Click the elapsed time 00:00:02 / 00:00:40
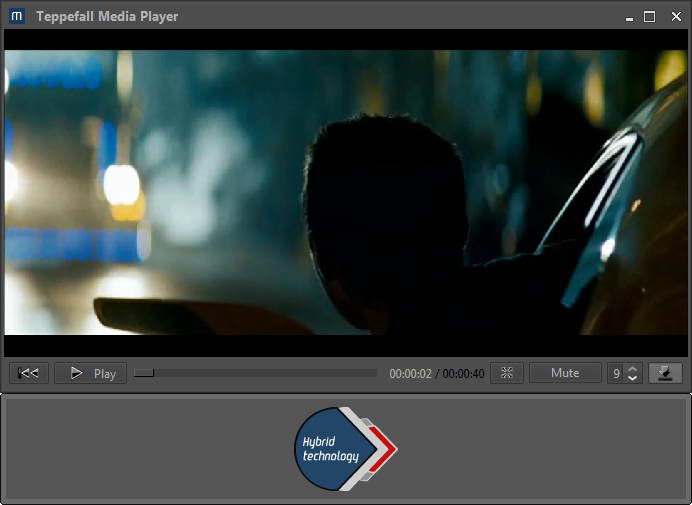The image size is (692, 505). (x=436, y=373)
